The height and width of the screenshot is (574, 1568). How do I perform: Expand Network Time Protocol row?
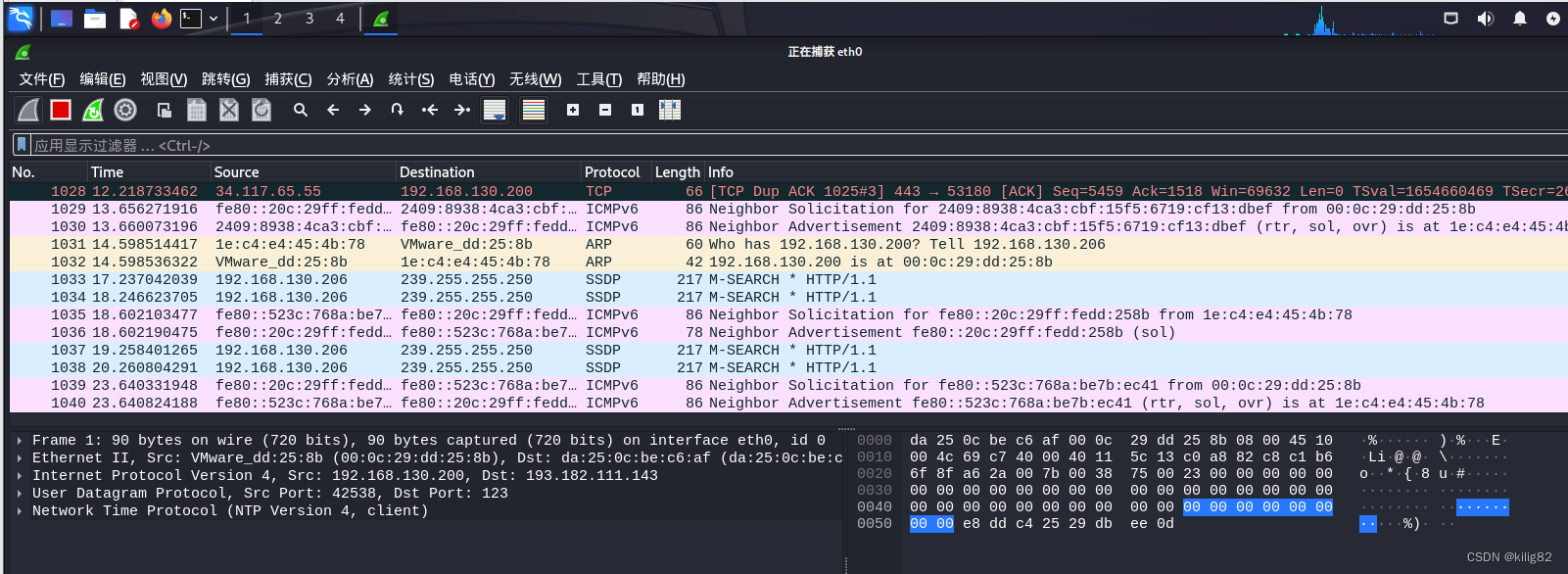click(x=20, y=511)
